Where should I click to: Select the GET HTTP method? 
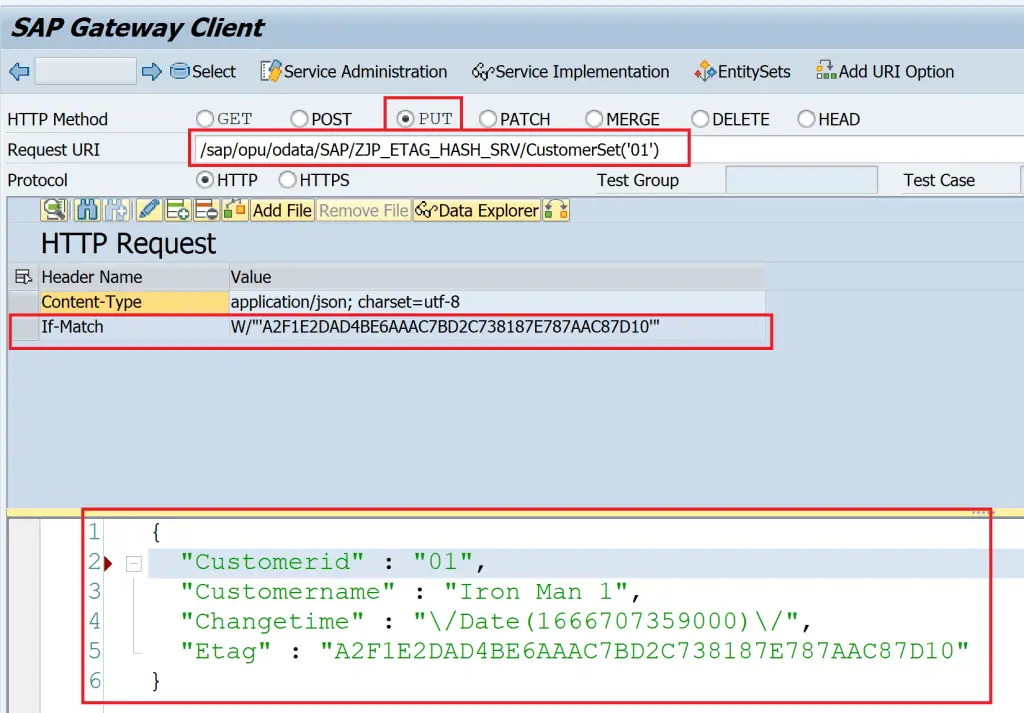205,119
